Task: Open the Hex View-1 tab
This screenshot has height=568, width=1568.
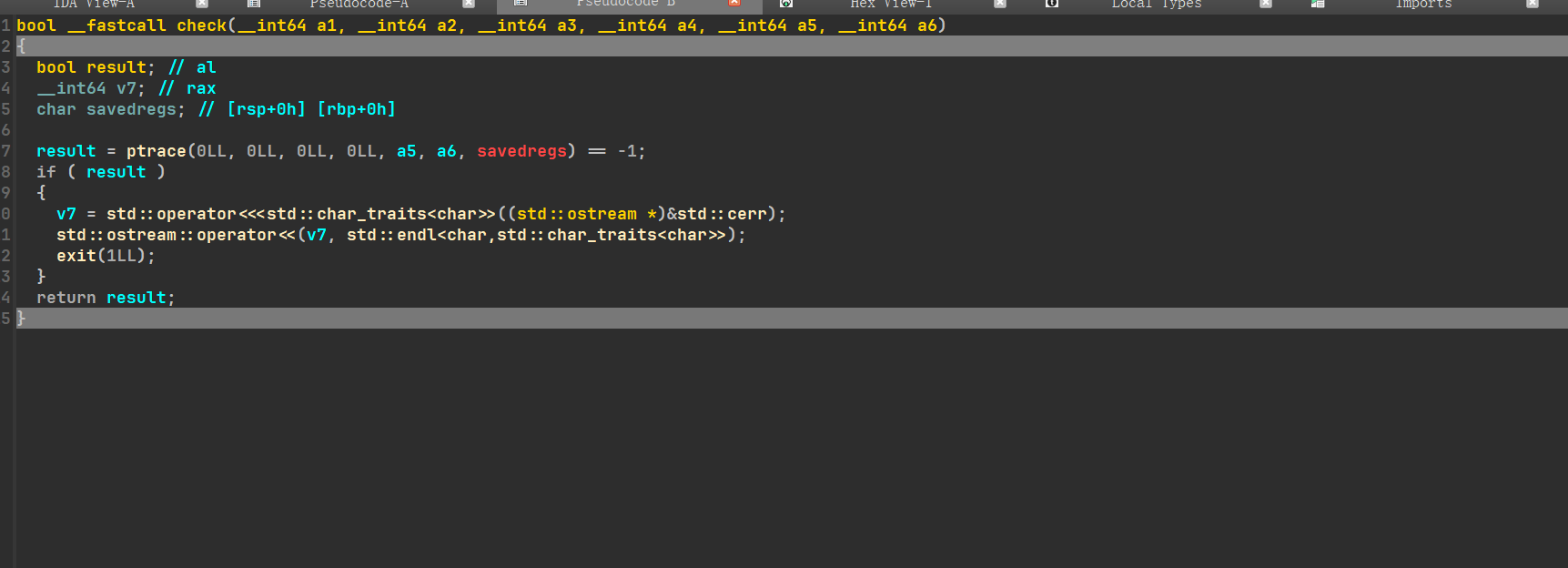Action: [891, 5]
